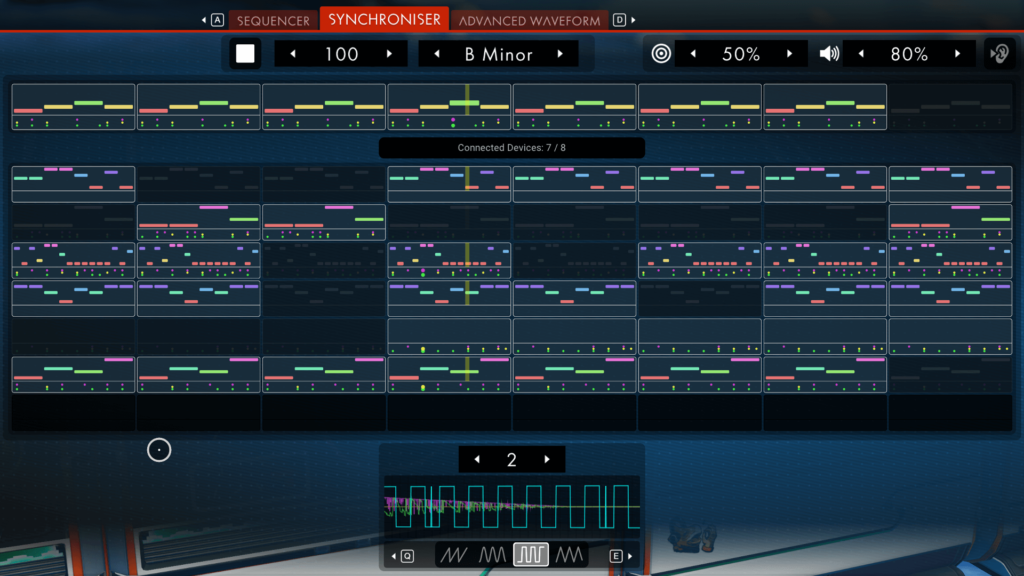
Task: Click the white stop playback button
Action: 245,54
